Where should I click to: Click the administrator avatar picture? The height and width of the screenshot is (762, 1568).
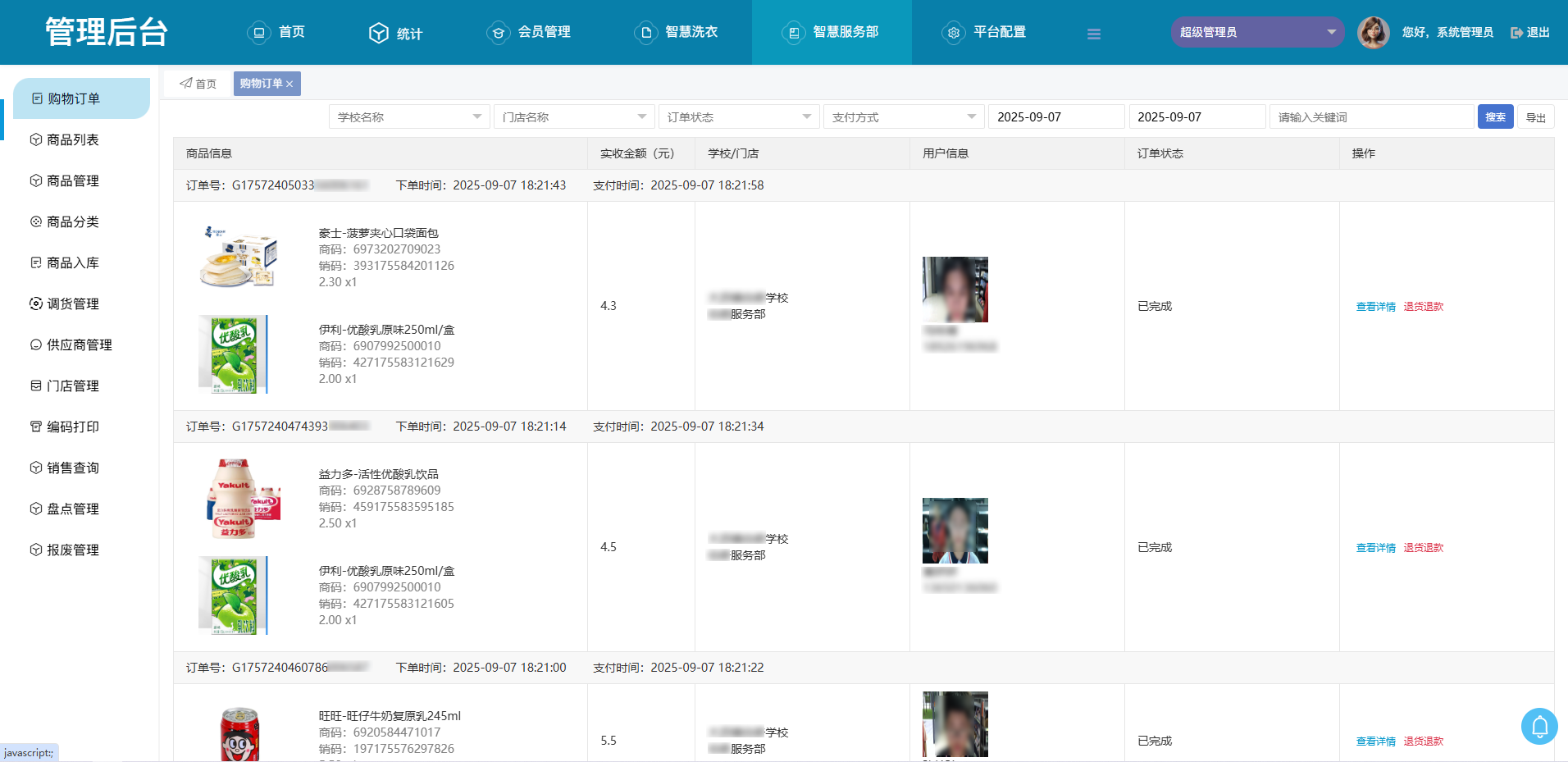1373,33
